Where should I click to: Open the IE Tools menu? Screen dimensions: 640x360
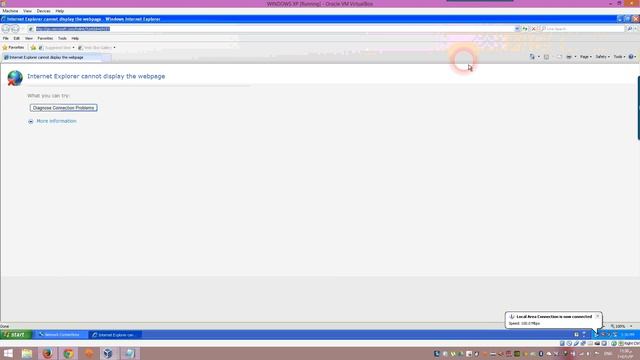(x=62, y=38)
